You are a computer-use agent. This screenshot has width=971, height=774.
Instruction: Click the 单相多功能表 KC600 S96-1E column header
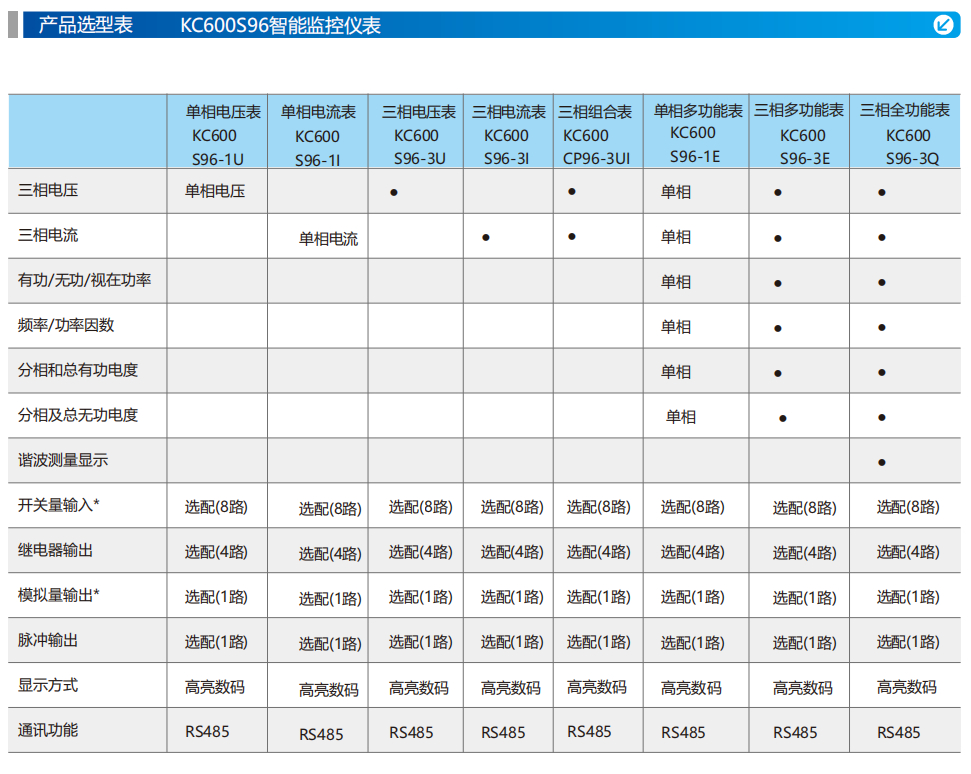click(x=698, y=133)
